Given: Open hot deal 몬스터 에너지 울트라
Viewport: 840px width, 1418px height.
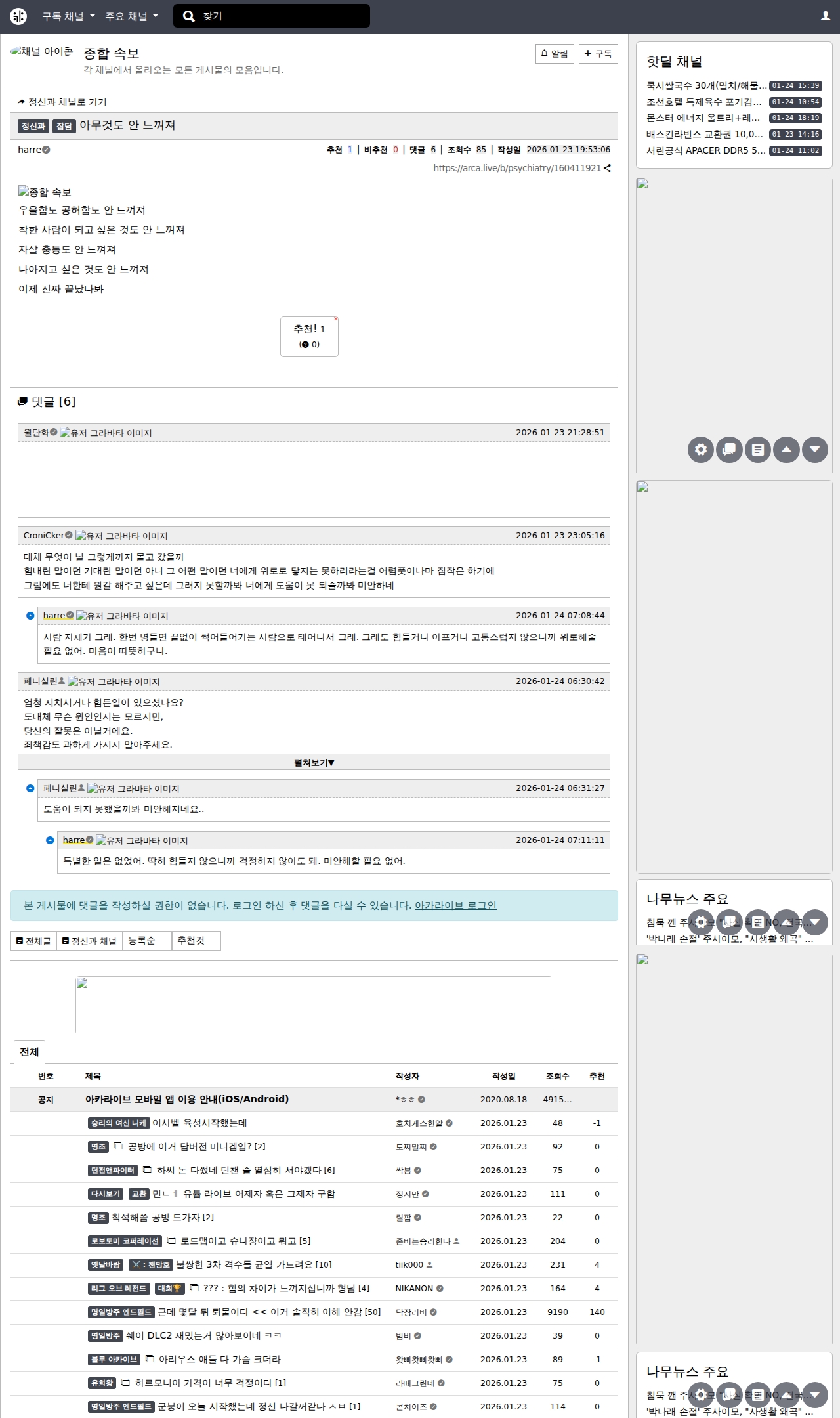Looking at the screenshot, I should (x=704, y=118).
